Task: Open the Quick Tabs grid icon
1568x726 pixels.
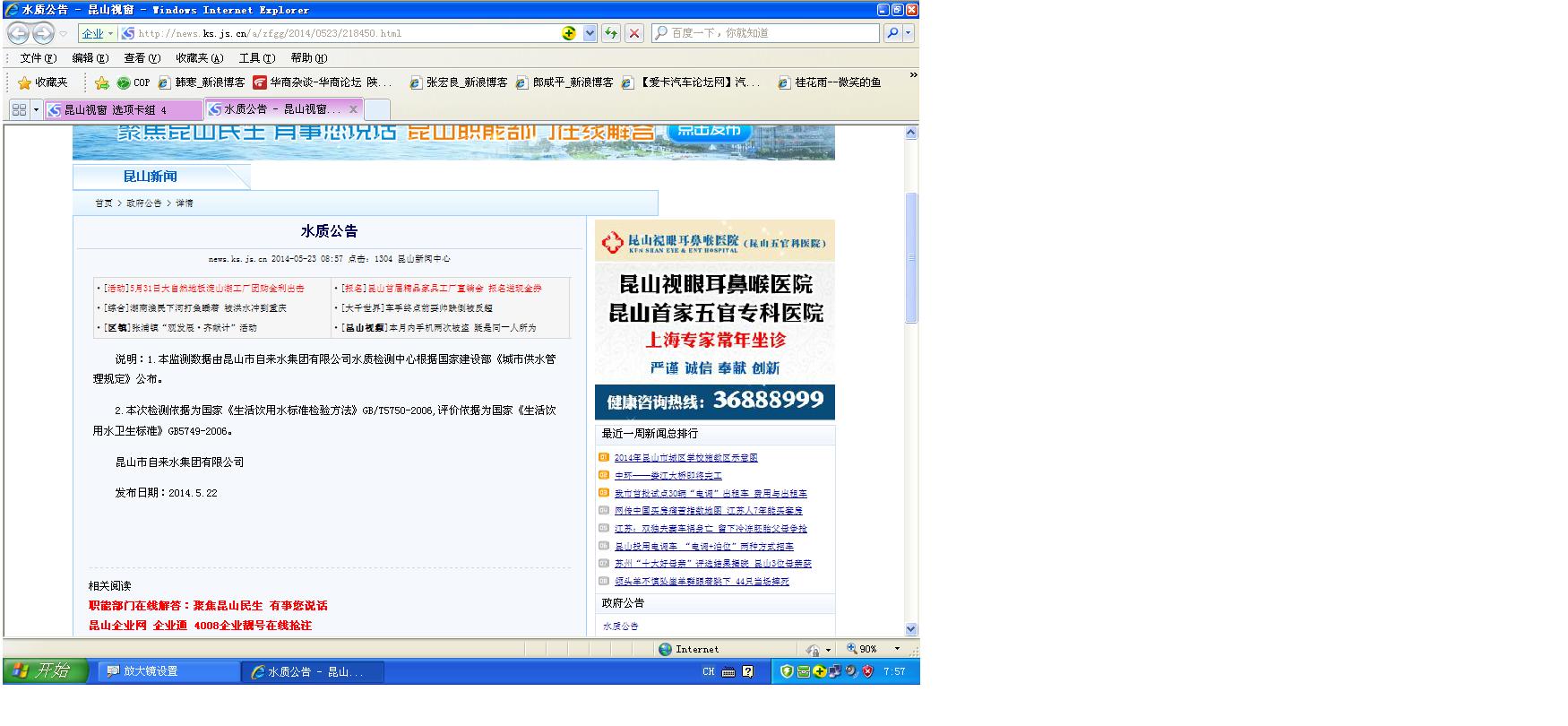Action: [x=19, y=109]
